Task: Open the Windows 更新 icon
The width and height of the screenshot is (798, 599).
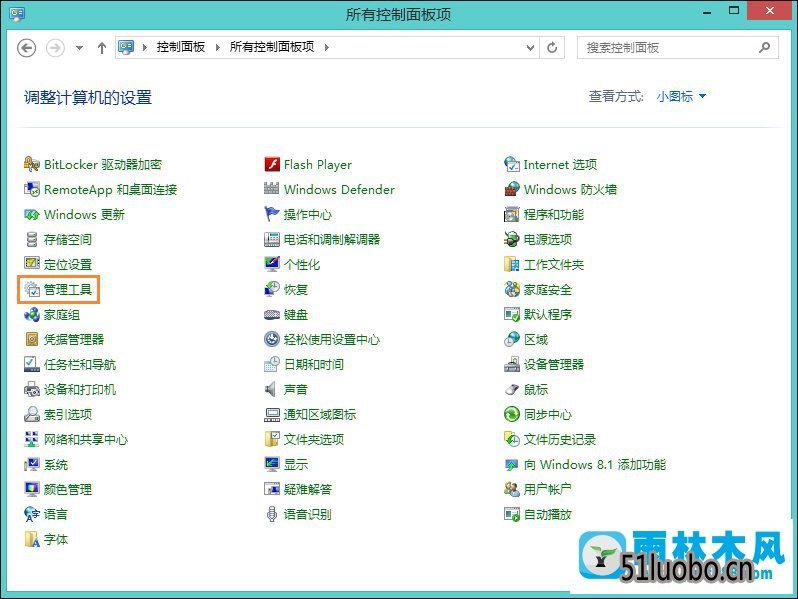Action: pyautogui.click(x=32, y=214)
